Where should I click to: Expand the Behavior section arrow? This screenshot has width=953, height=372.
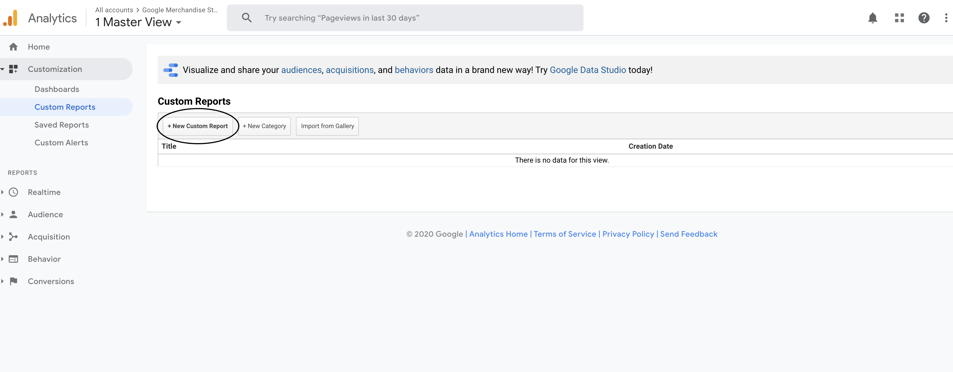point(2,259)
